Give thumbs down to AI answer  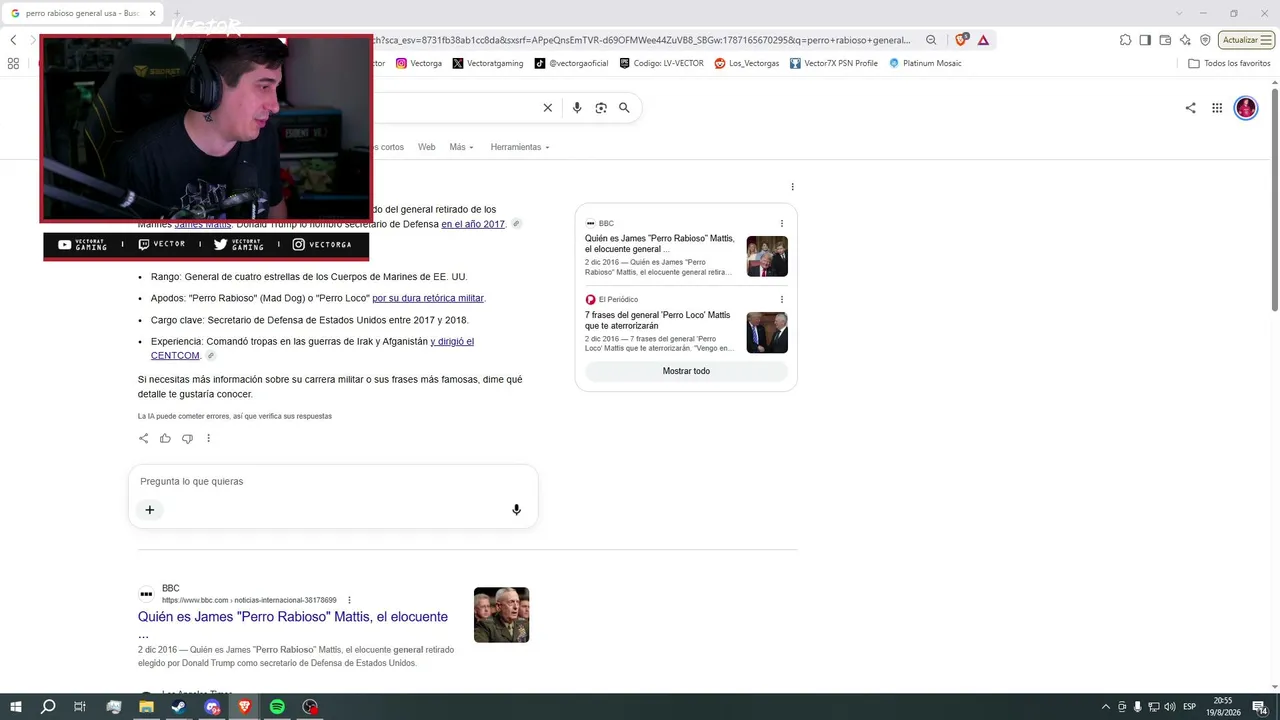187,438
